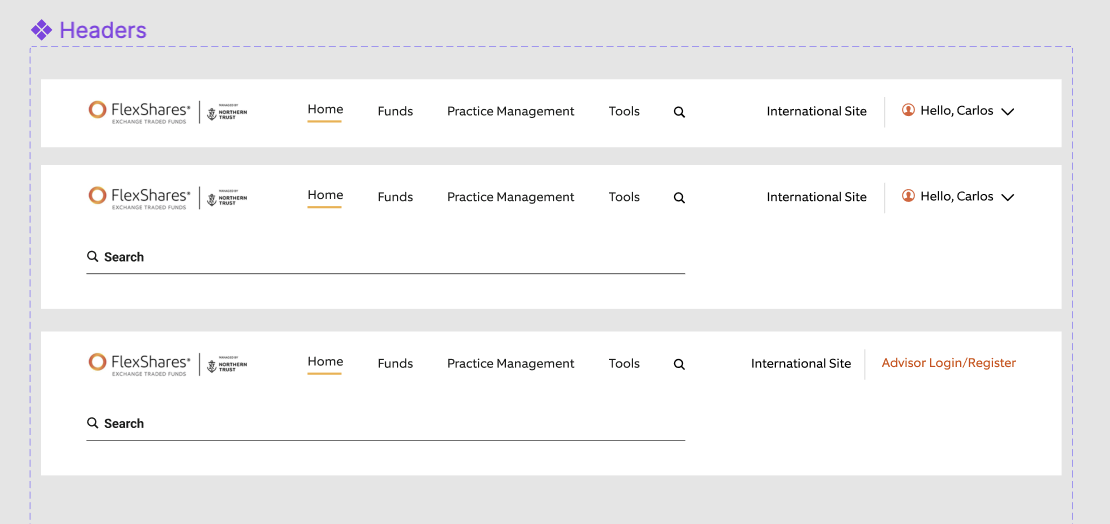
Task: Open Practice Management in the second header
Action: [x=510, y=197]
